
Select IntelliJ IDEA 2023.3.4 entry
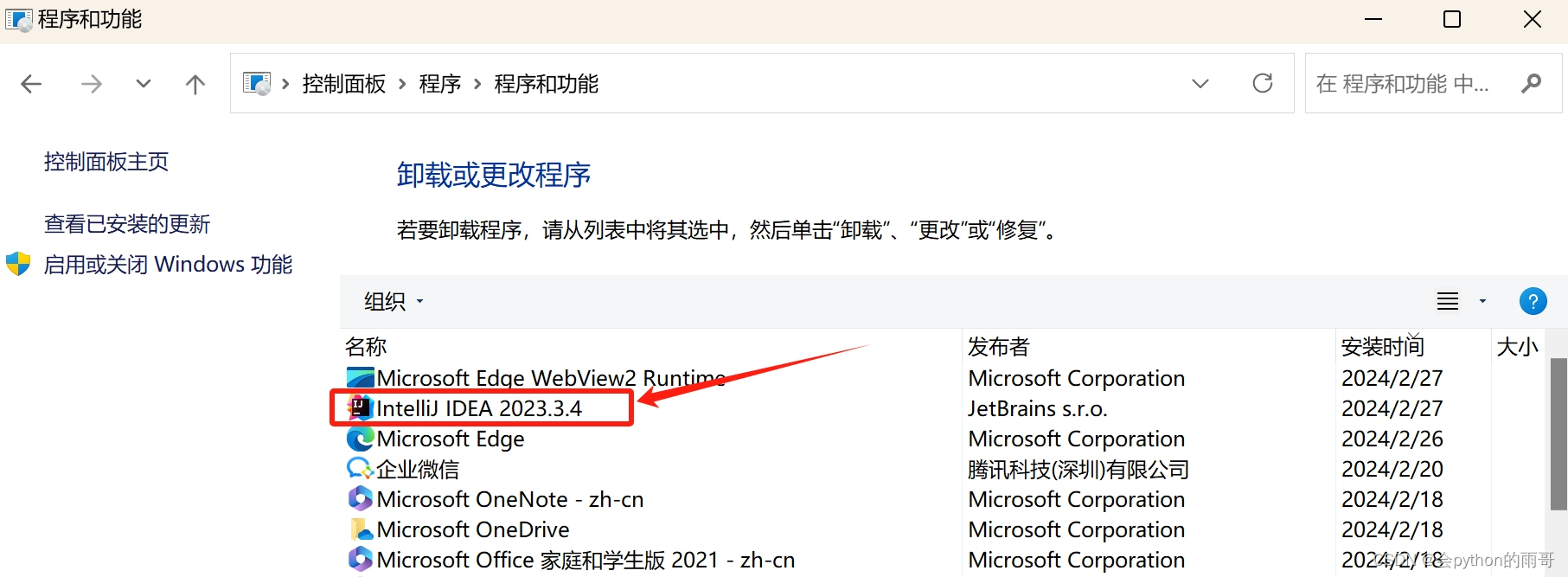(x=479, y=408)
